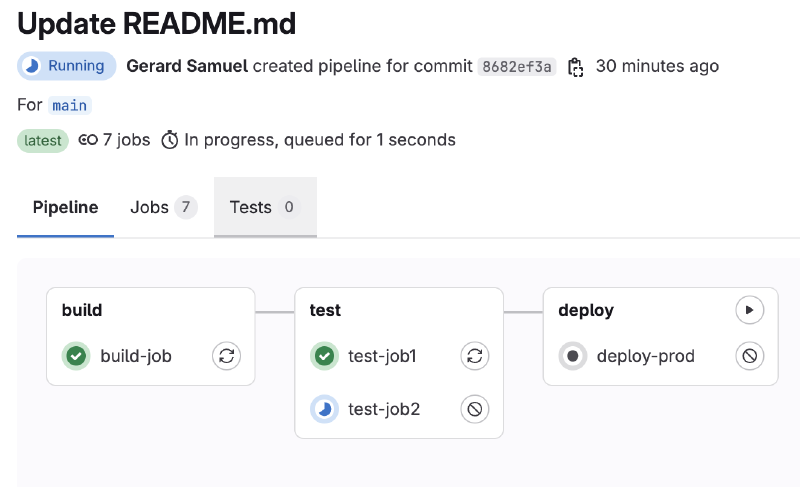Cancel the running test-job2

(474, 409)
